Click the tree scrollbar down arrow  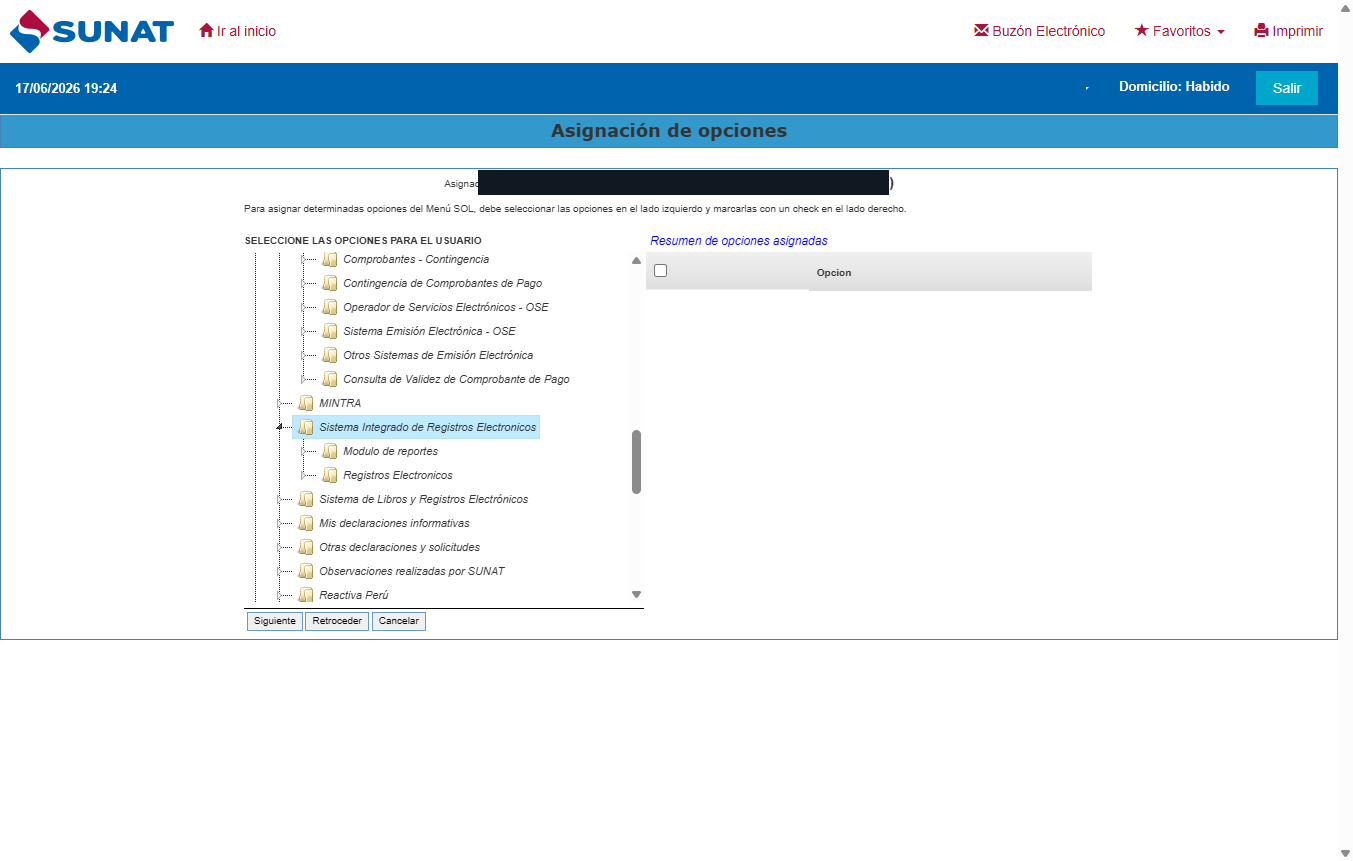point(636,595)
